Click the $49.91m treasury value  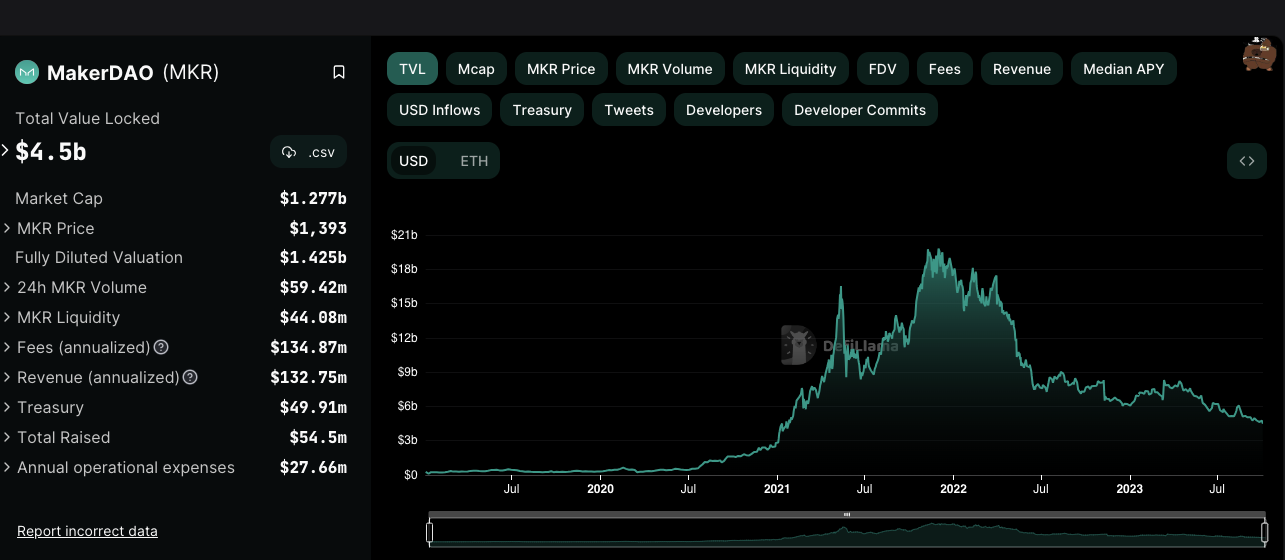(x=313, y=407)
